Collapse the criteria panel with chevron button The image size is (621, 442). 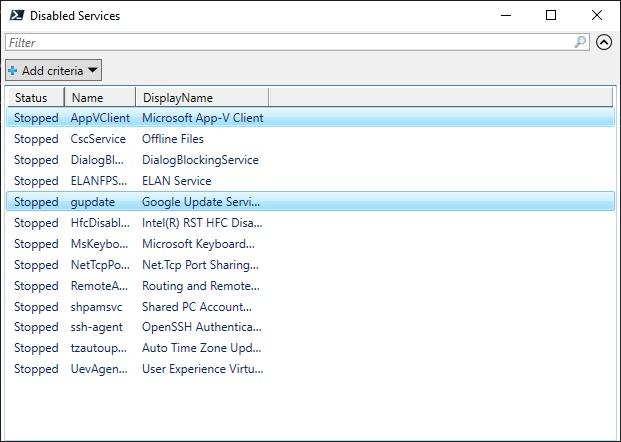tap(603, 42)
